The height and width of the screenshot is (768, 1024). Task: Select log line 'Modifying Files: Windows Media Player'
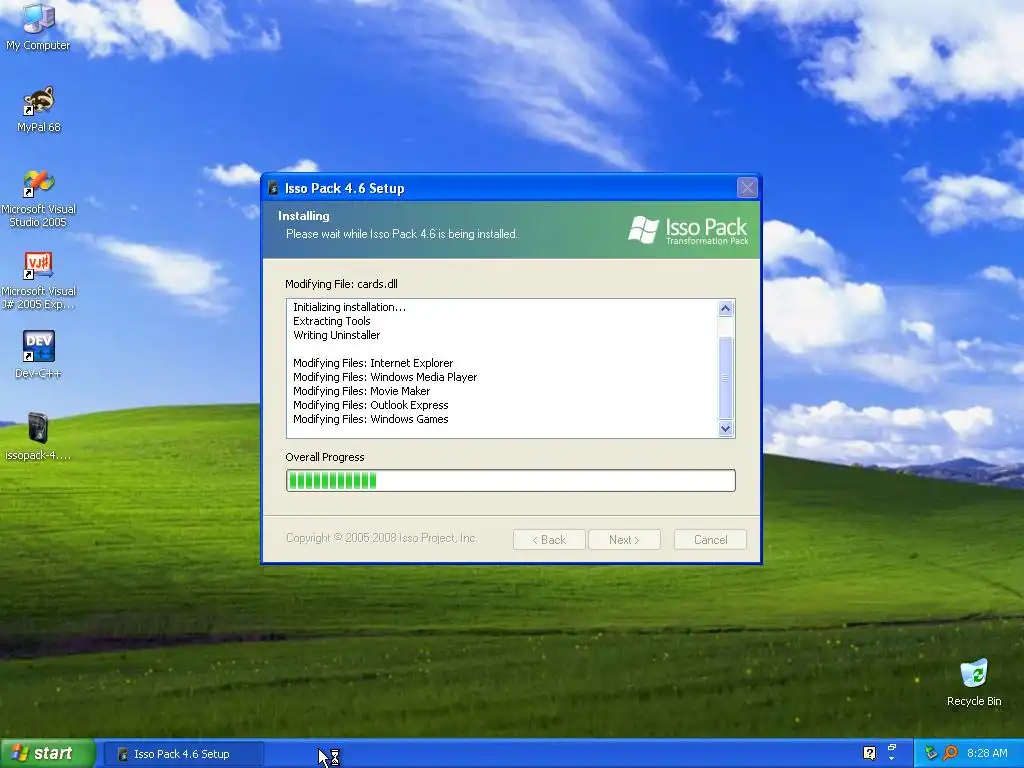tap(385, 377)
